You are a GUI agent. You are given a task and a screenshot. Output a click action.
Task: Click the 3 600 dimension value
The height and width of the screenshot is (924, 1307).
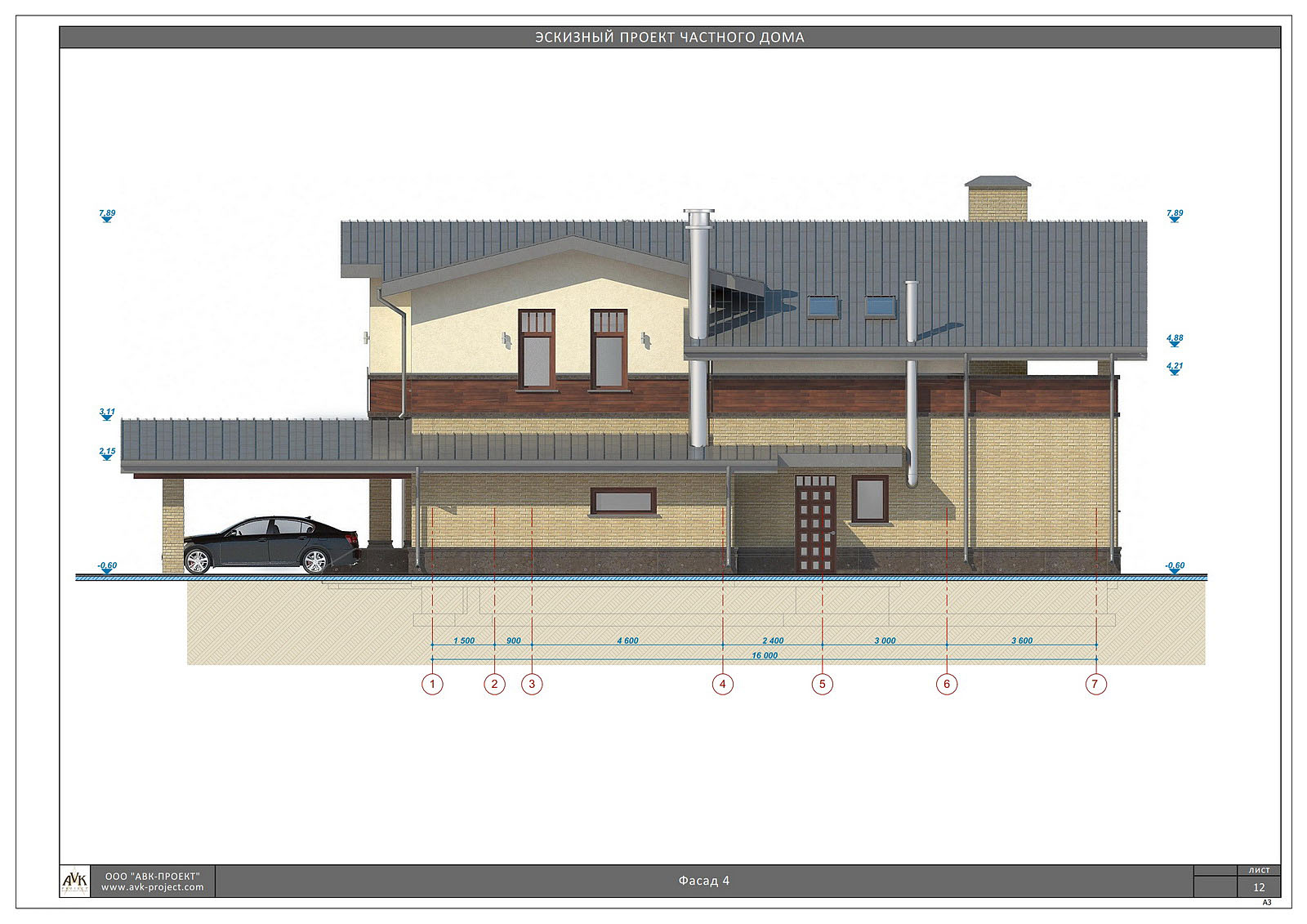1022,641
